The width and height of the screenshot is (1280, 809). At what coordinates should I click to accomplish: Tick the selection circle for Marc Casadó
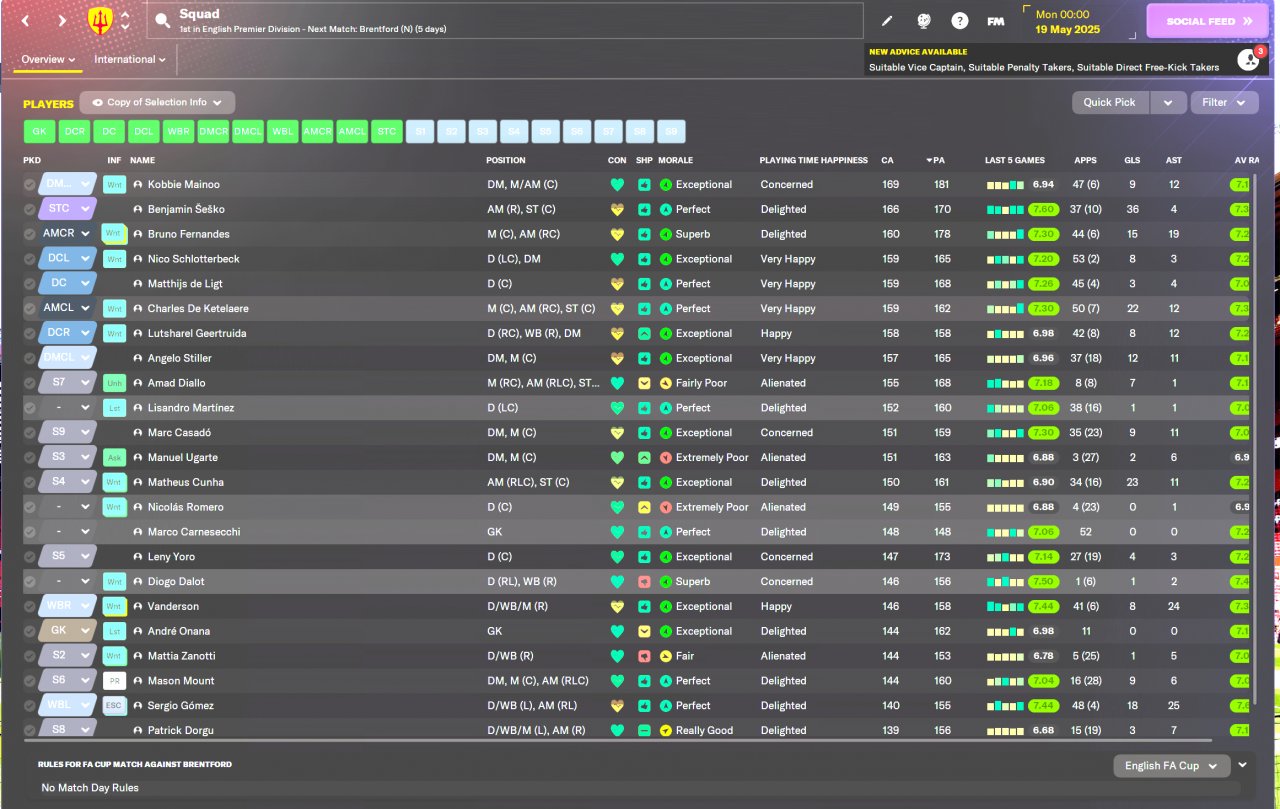tap(30, 433)
